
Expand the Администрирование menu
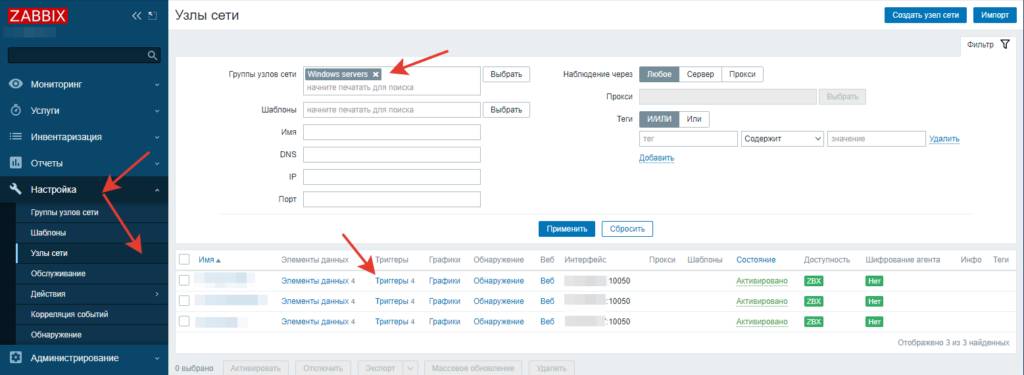tap(157, 358)
